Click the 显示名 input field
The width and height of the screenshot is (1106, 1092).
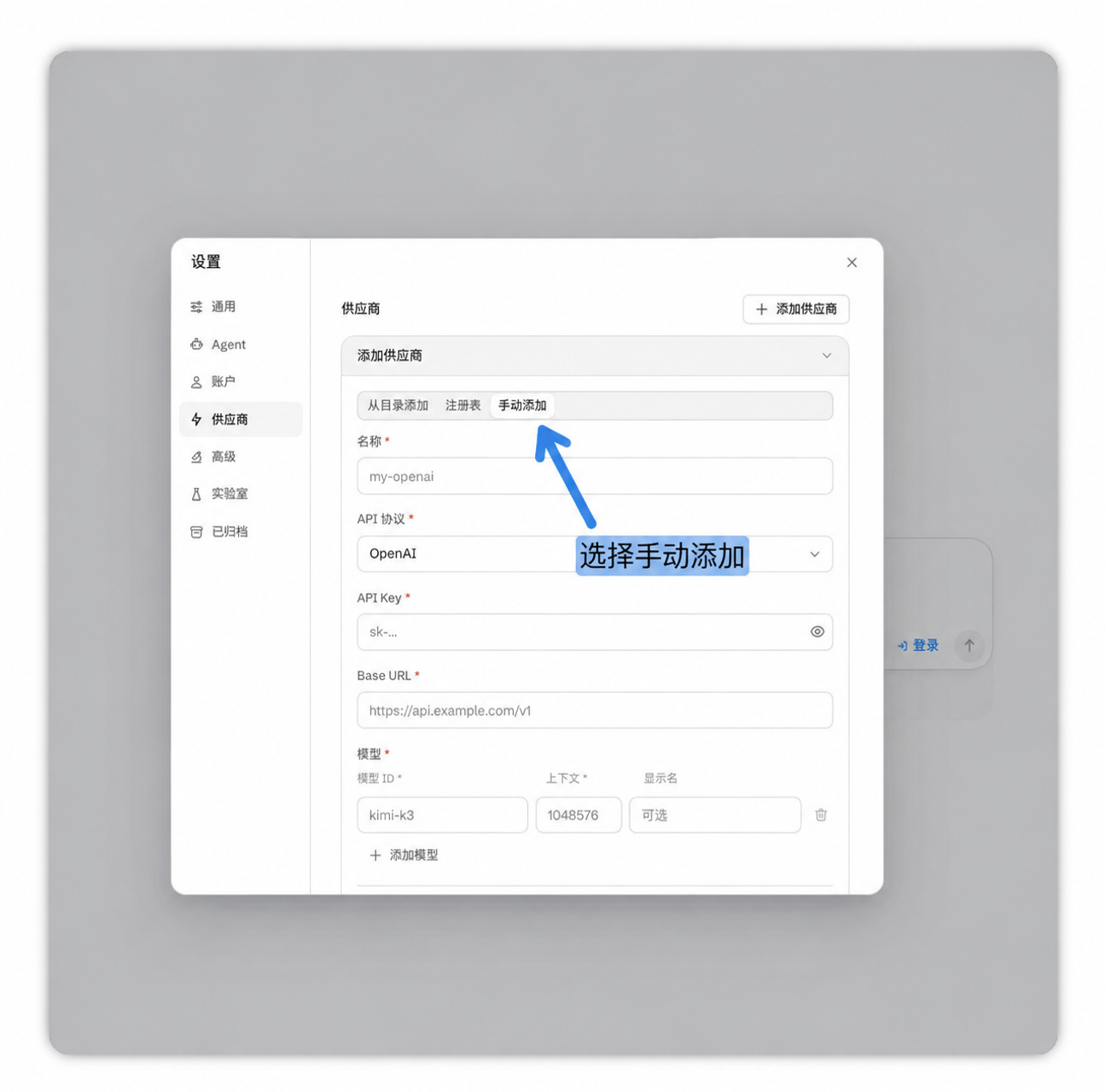pyautogui.click(x=715, y=815)
